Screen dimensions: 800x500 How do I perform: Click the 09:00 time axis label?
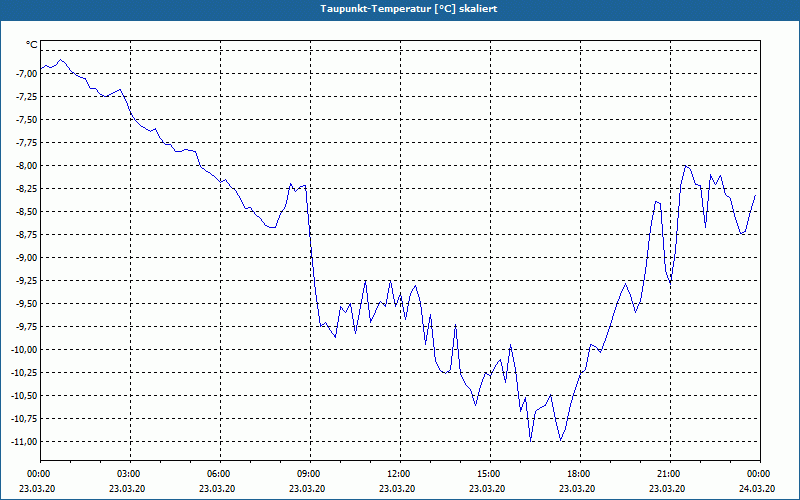(x=310, y=474)
